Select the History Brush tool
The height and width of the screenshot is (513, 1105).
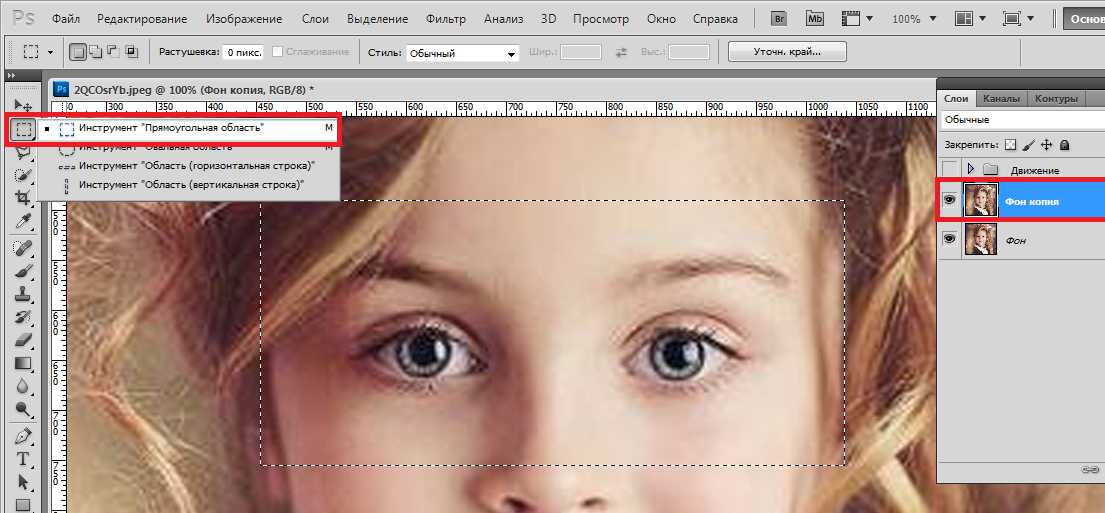pyautogui.click(x=23, y=317)
